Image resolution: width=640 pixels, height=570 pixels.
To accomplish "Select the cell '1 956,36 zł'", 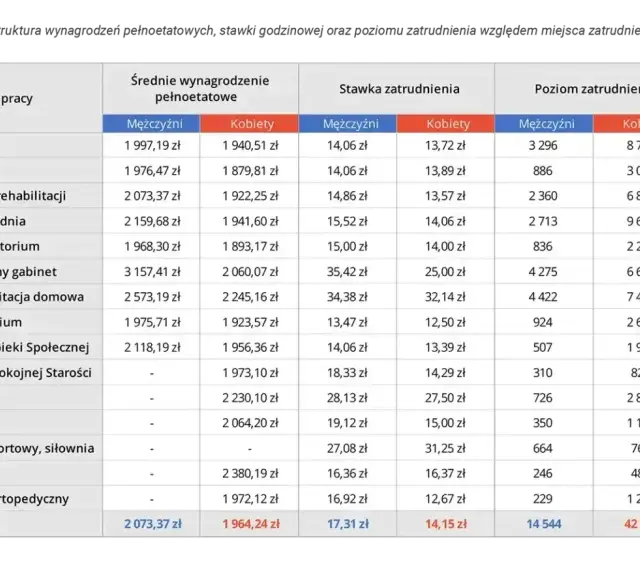I will coord(250,347).
